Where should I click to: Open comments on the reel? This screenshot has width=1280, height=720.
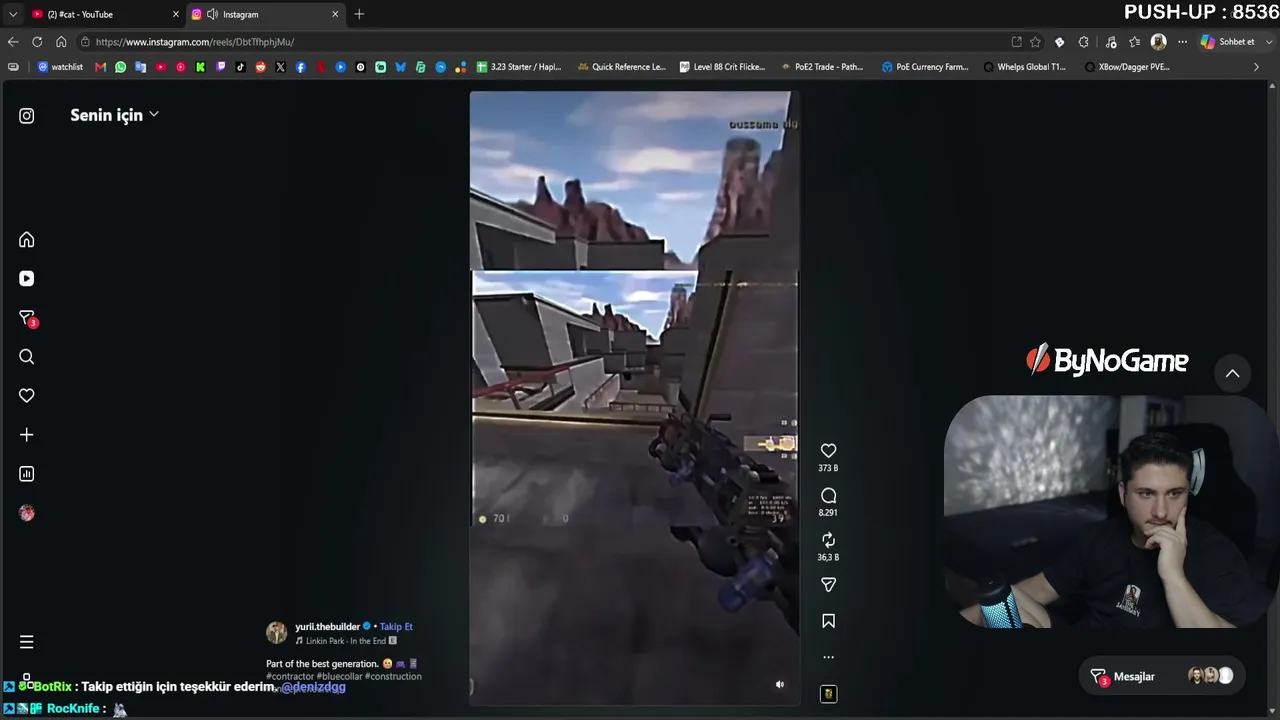828,496
